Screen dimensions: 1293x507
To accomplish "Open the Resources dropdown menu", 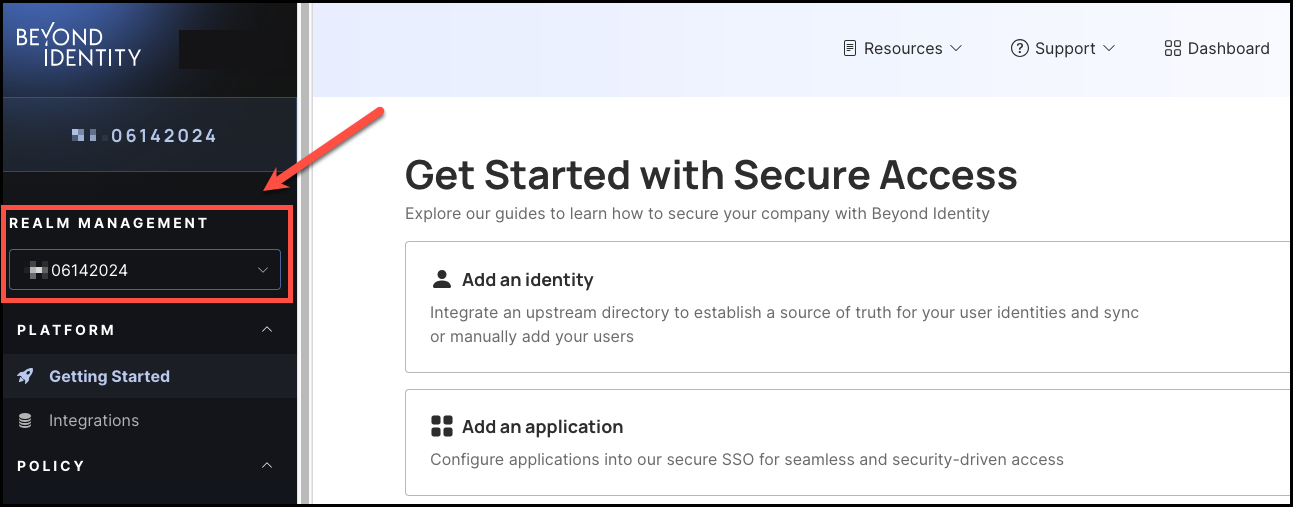I will click(x=903, y=48).
